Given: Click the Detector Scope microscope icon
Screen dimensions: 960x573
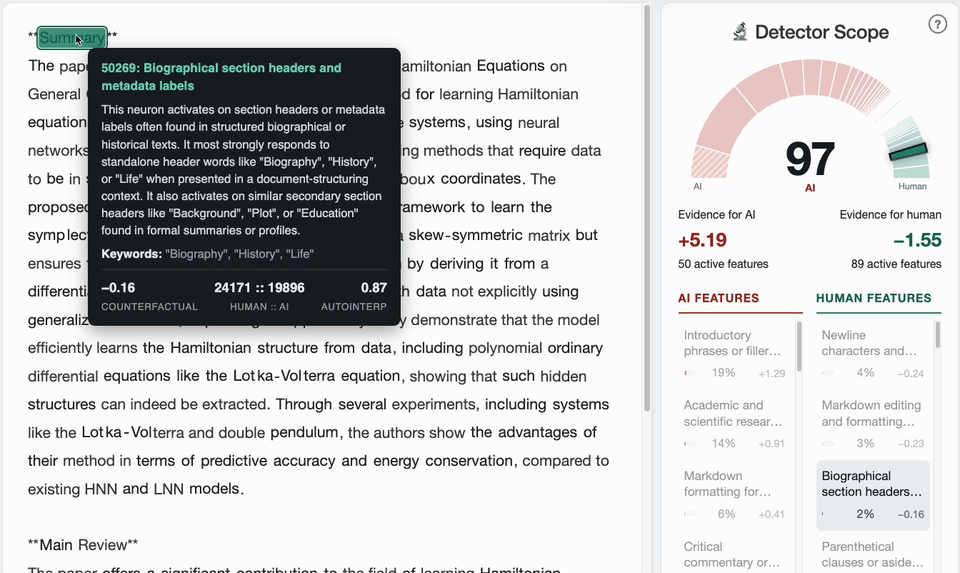Looking at the screenshot, I should tap(740, 32).
